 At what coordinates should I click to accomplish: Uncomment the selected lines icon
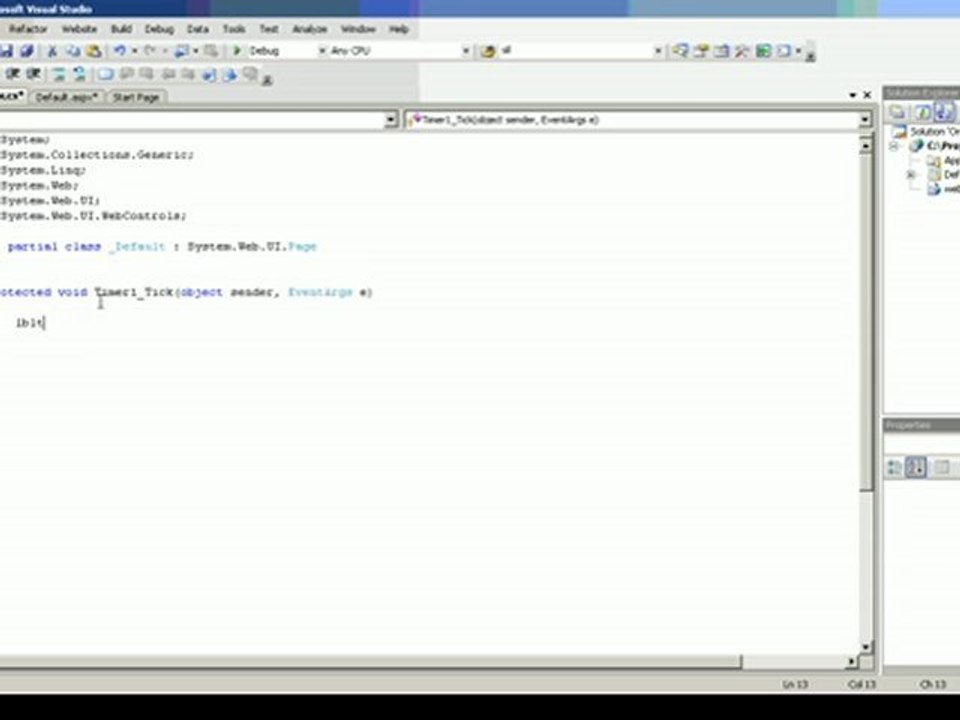tap(80, 75)
